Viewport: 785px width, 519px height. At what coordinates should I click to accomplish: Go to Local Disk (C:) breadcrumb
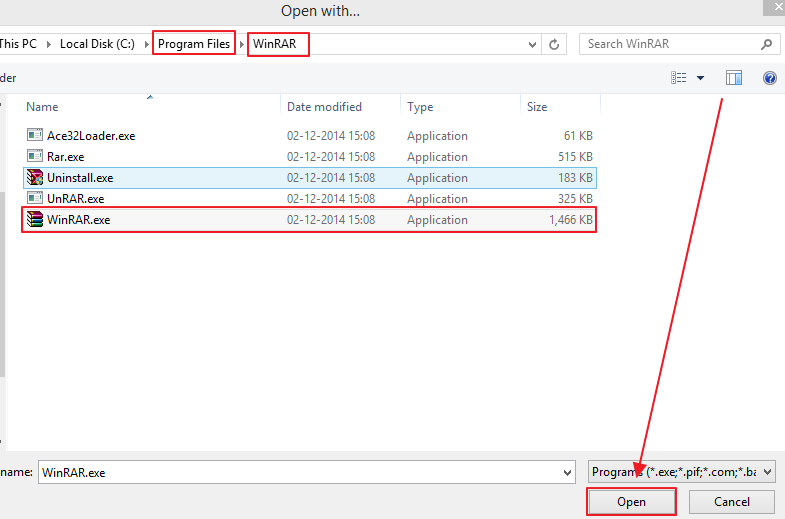(x=97, y=44)
